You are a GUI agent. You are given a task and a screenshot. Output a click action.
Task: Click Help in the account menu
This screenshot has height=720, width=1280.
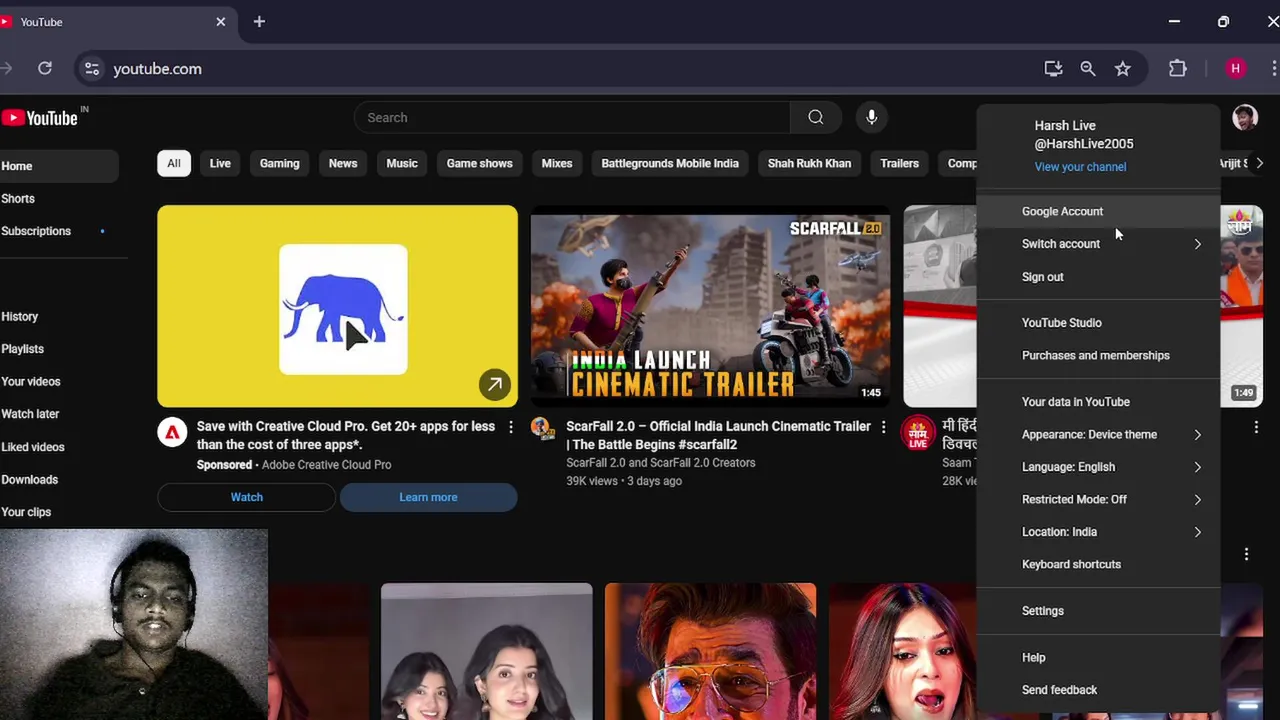(x=1098, y=658)
